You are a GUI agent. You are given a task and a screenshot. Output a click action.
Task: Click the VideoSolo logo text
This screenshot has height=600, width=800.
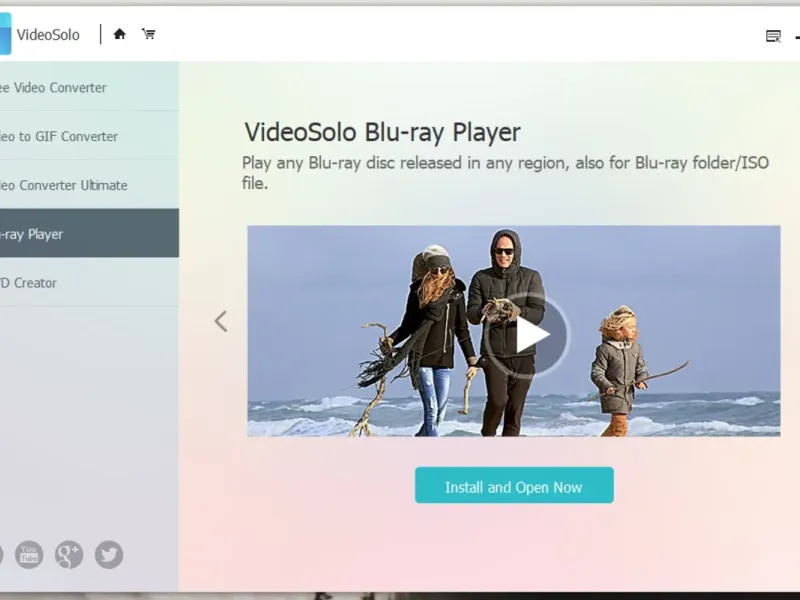(48, 35)
